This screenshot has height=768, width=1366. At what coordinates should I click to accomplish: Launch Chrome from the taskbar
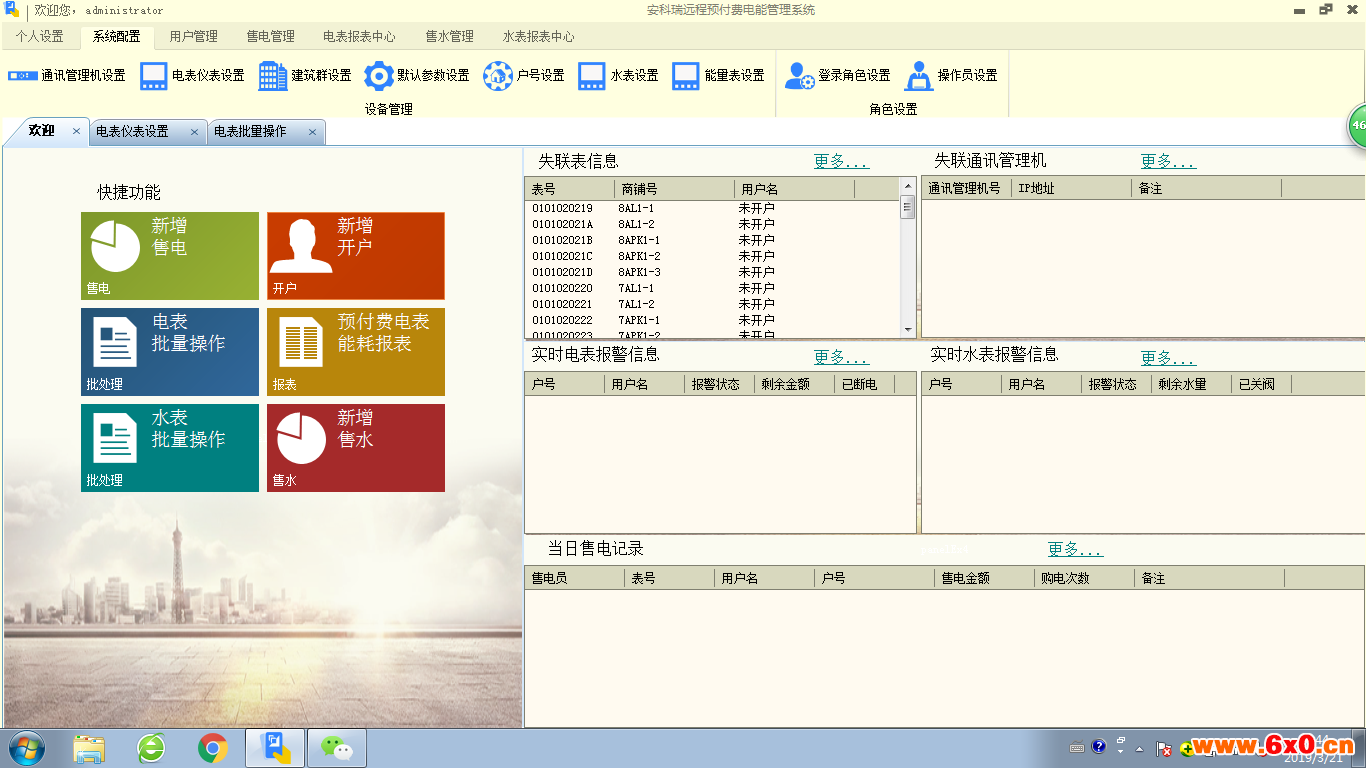(x=212, y=748)
